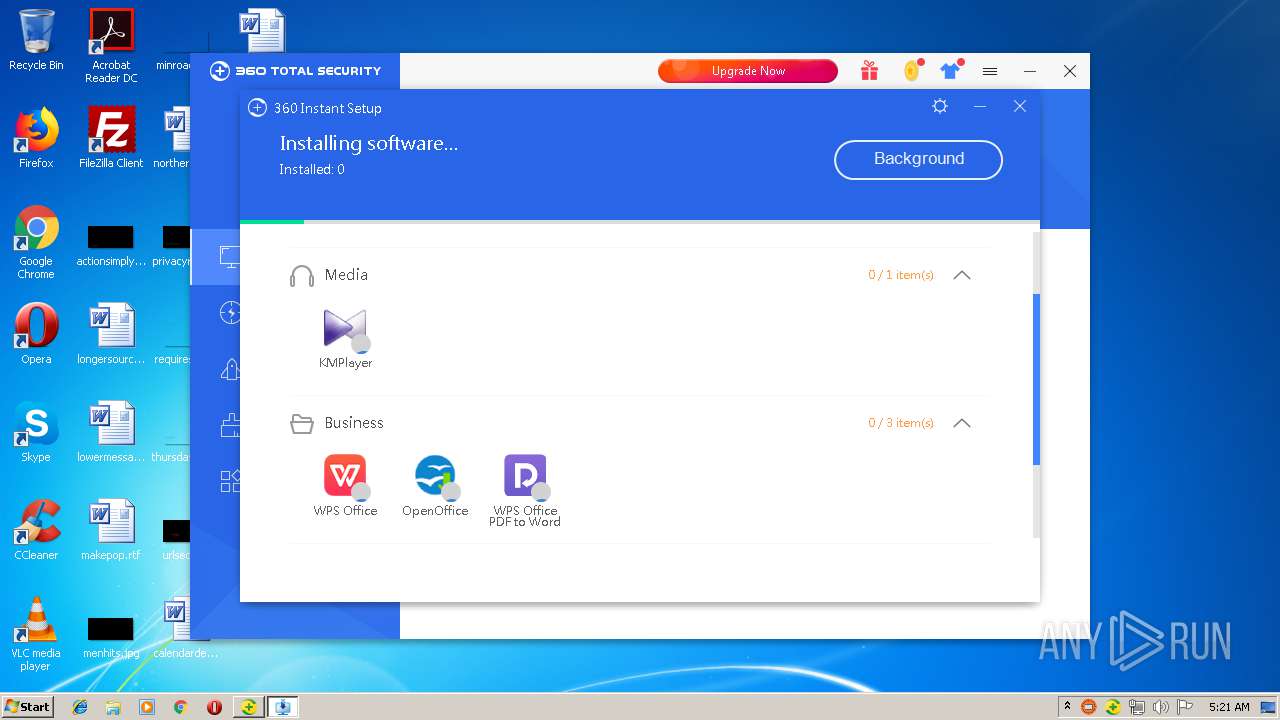Open makepop.rtf document on desktop

pos(111,530)
